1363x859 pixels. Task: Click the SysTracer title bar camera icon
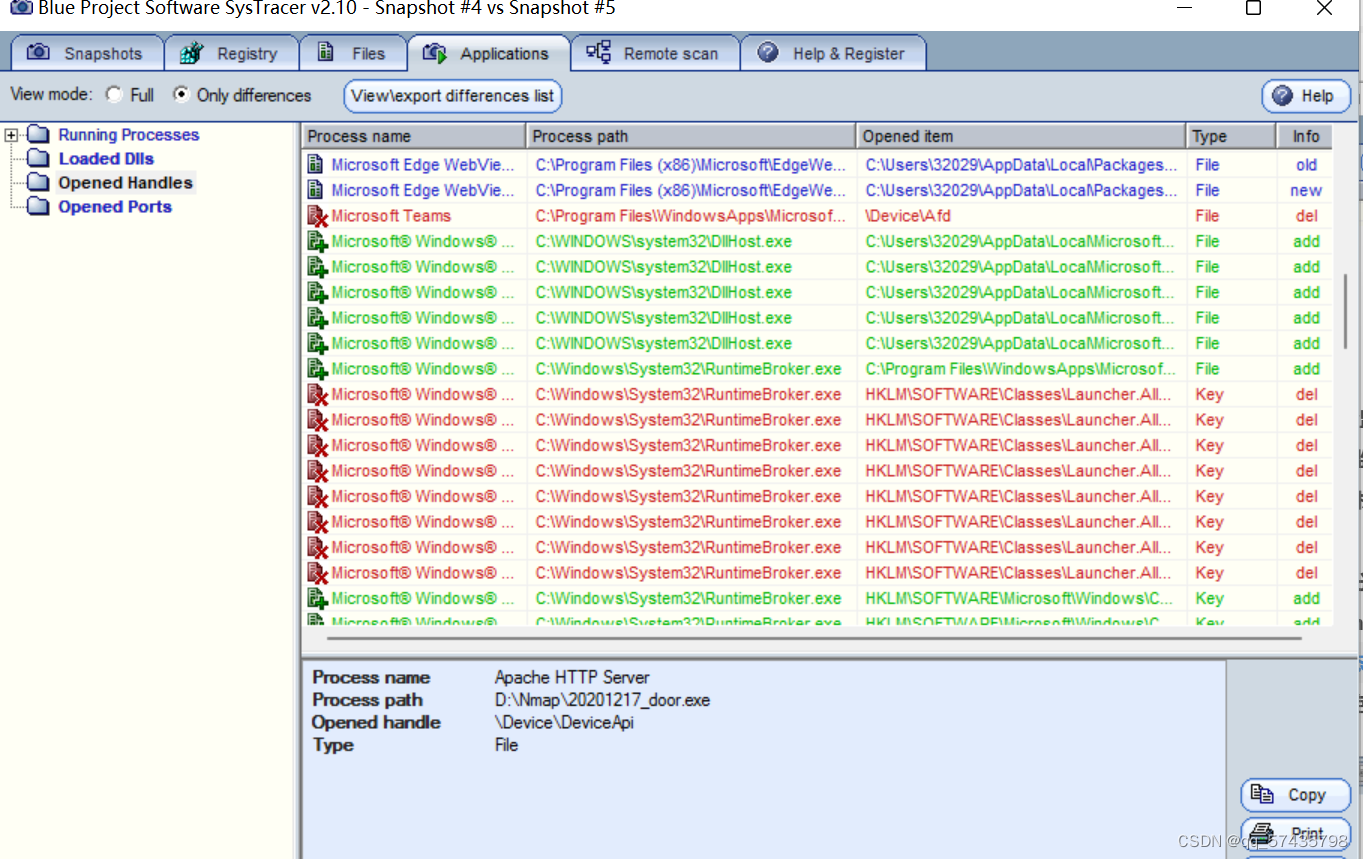pos(21,8)
